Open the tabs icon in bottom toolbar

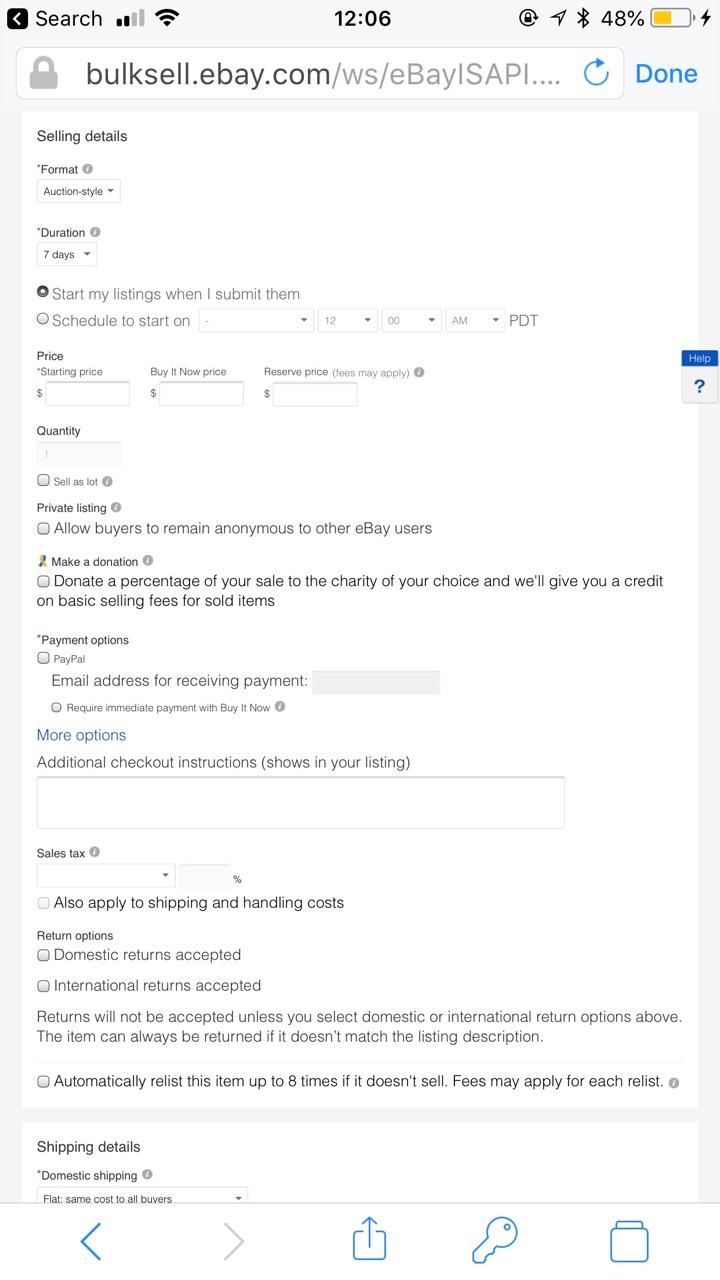[629, 1241]
